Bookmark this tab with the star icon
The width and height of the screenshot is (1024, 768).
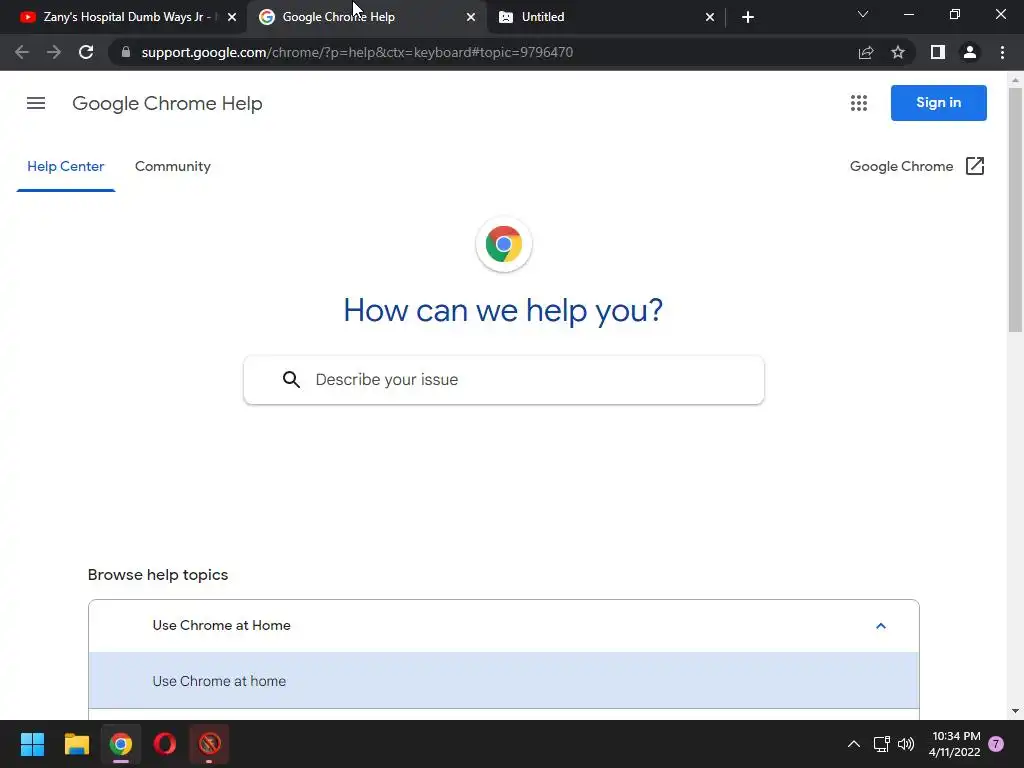coord(898,52)
